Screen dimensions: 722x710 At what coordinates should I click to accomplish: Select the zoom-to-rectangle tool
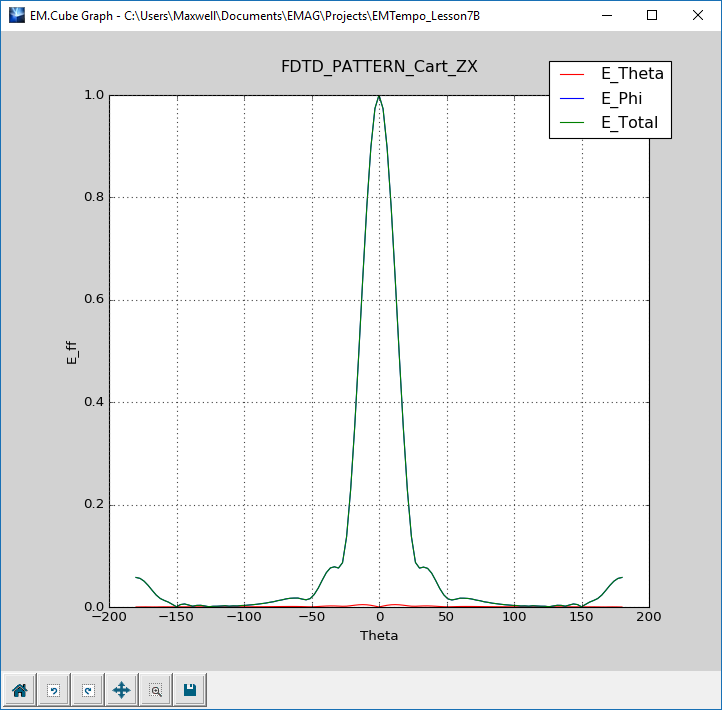click(x=155, y=690)
